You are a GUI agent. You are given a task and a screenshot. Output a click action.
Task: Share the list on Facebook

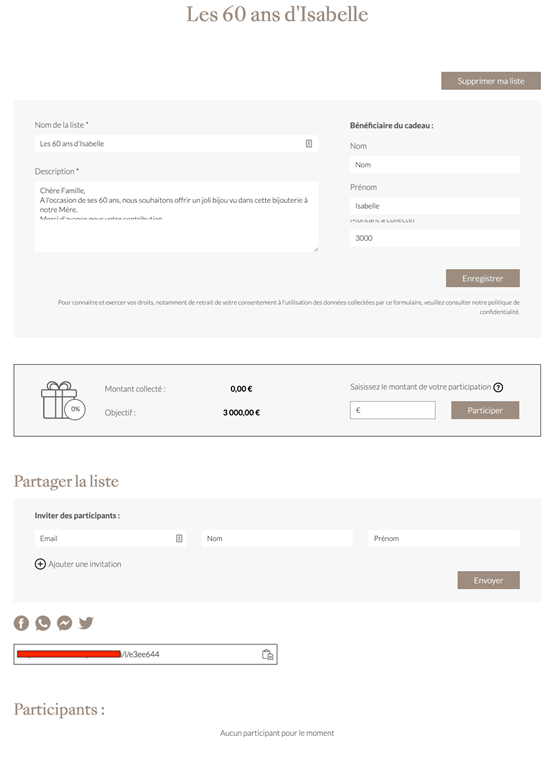pos(21,623)
